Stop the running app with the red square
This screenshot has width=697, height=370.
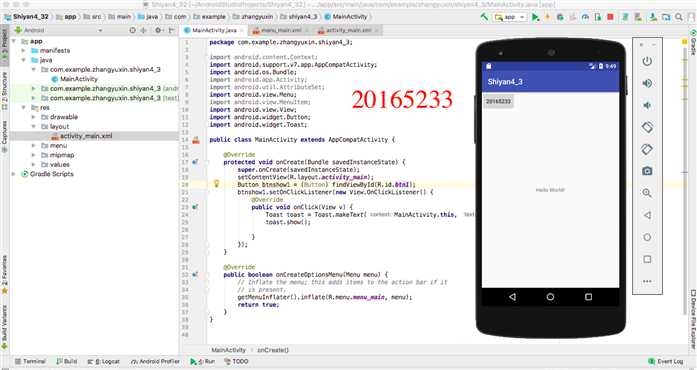pyautogui.click(x=610, y=17)
